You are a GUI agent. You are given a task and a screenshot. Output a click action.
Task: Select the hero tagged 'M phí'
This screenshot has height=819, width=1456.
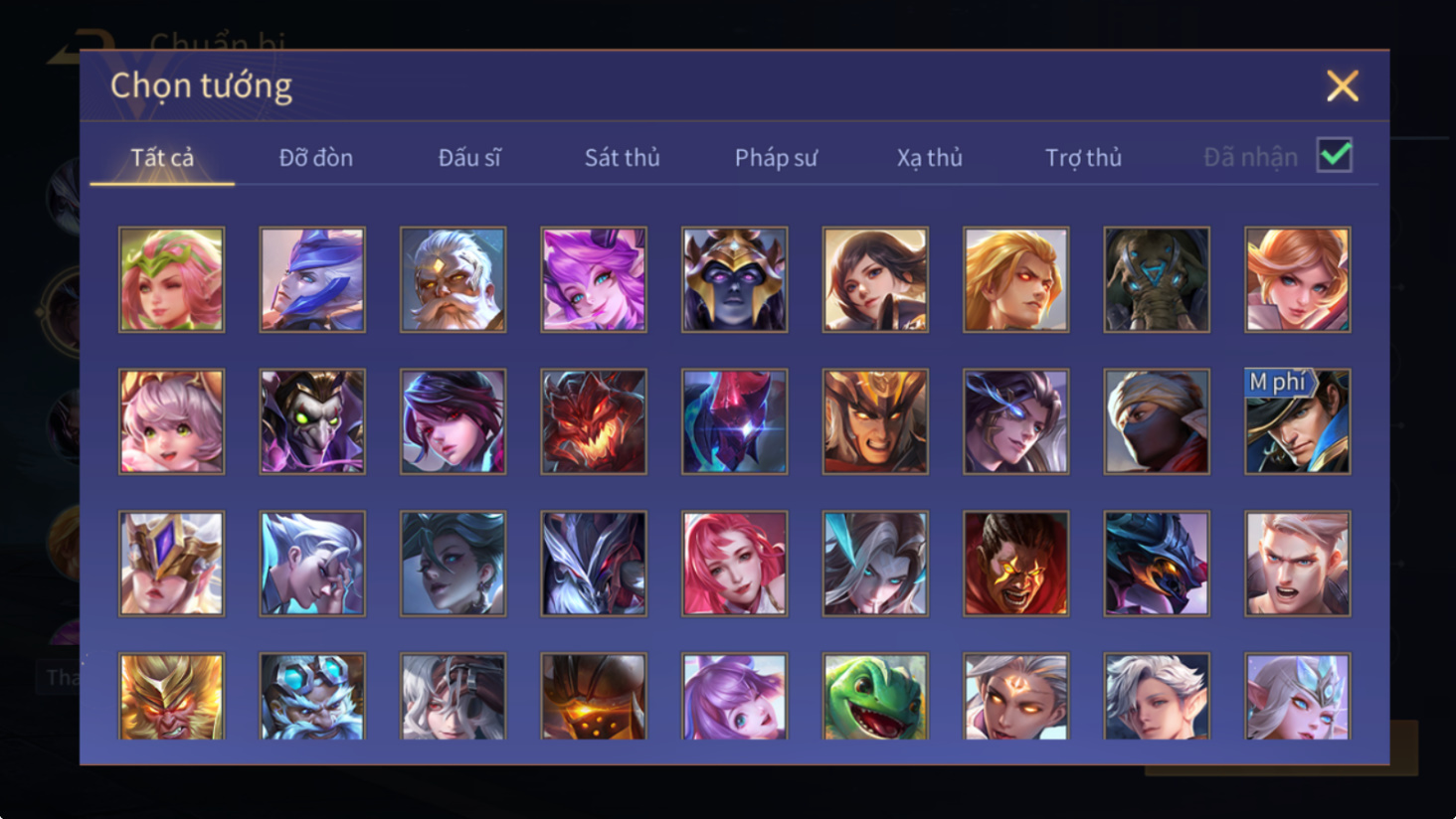coord(1298,421)
